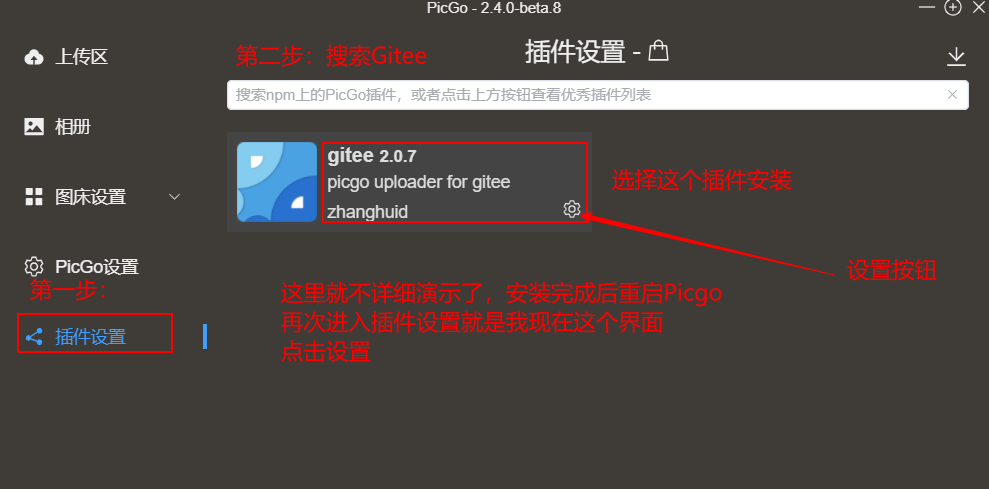
Task: Focus the npm plugin search field
Action: pos(597,95)
